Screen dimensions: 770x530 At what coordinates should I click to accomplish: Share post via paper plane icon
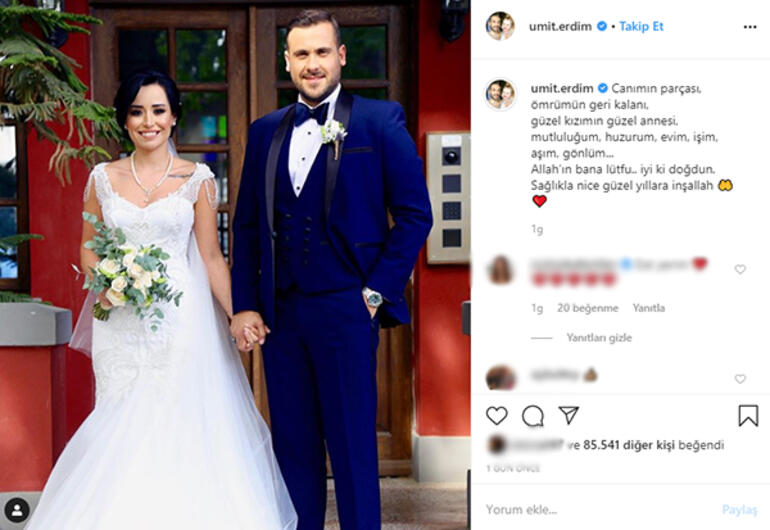[569, 415]
